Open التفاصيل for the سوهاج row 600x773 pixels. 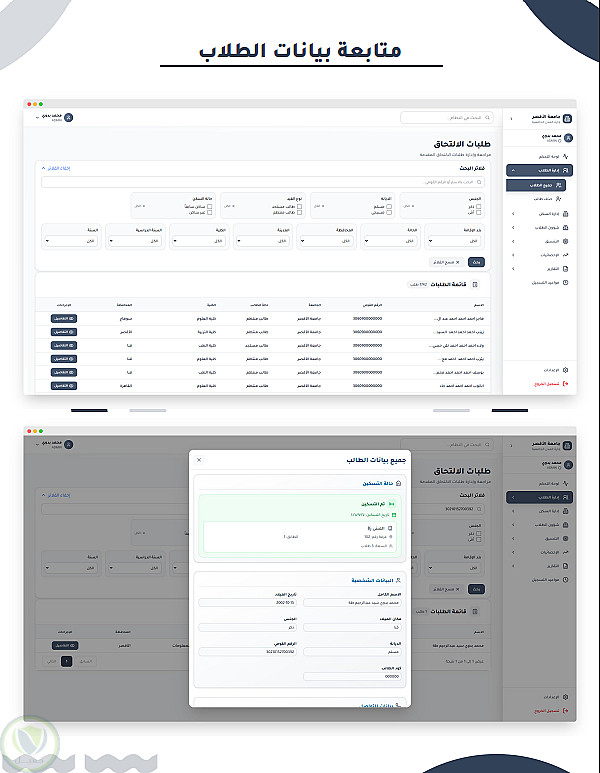[64, 318]
